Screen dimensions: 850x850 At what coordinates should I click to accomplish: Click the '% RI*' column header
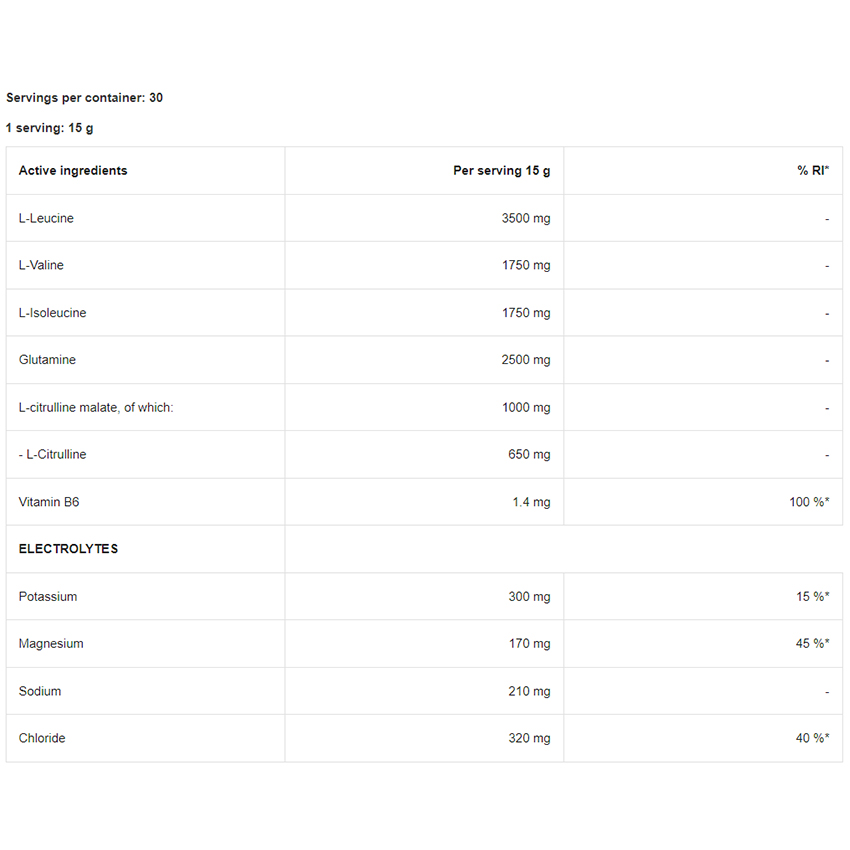[813, 171]
